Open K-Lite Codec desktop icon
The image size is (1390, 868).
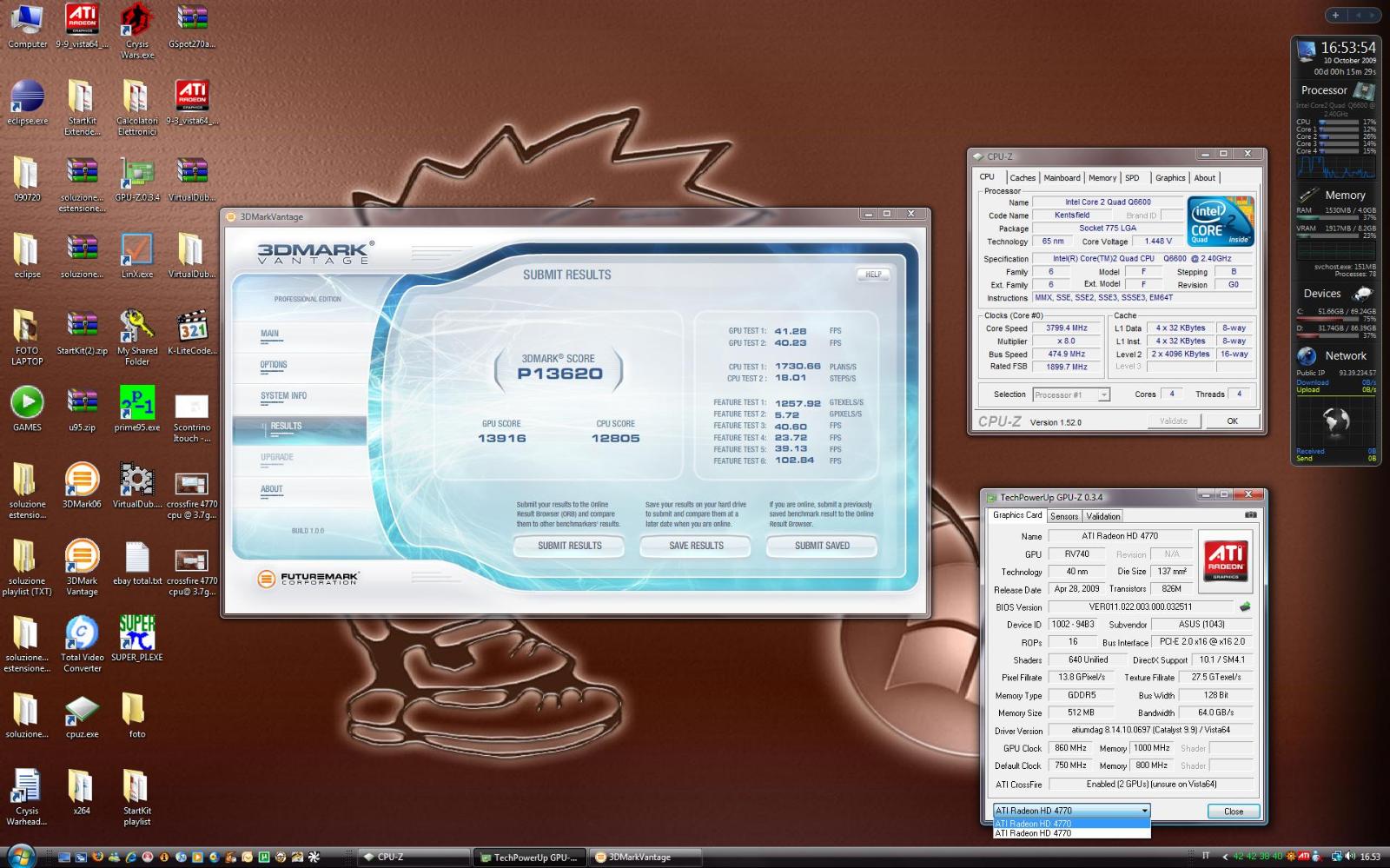[x=192, y=332]
